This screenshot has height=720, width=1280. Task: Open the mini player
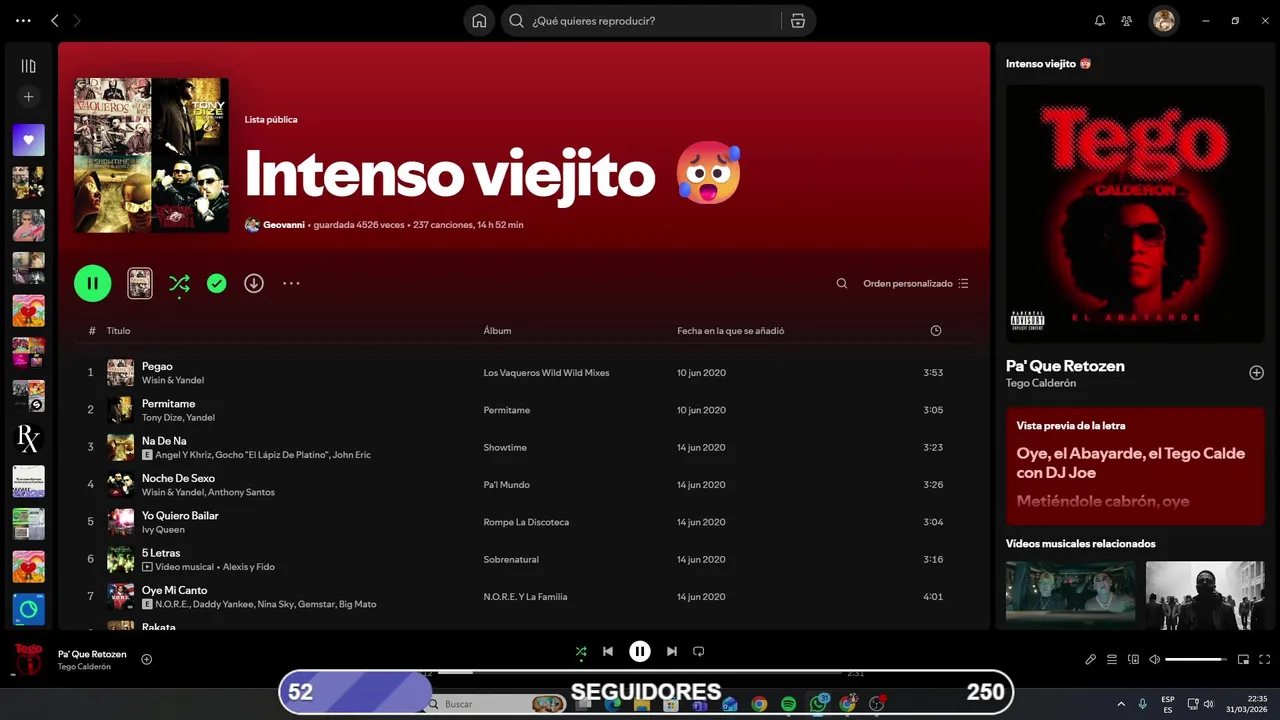point(1243,660)
